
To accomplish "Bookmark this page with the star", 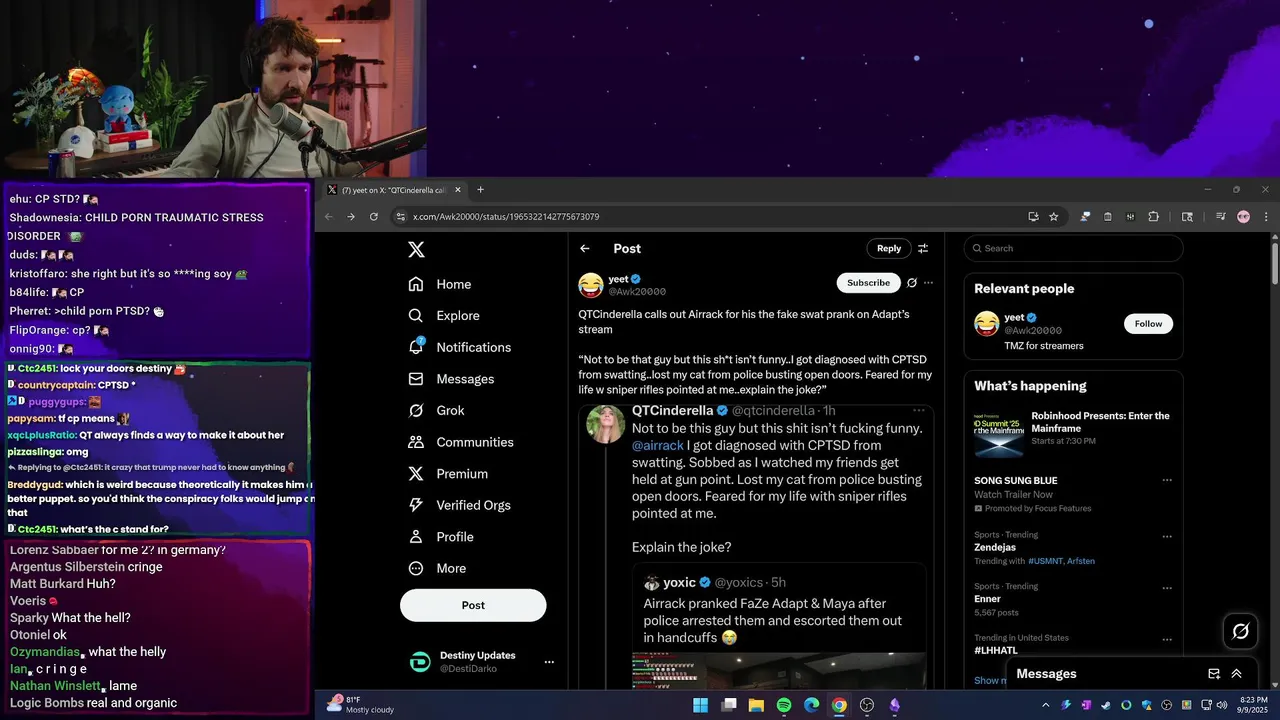I will tap(1053, 217).
